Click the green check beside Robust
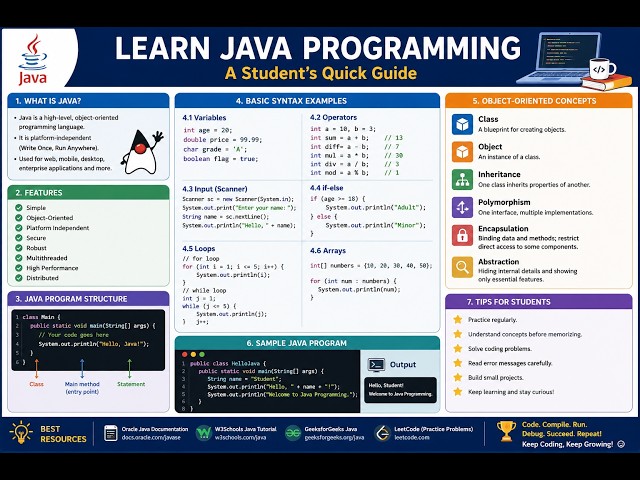The image size is (640, 480). click(19, 248)
